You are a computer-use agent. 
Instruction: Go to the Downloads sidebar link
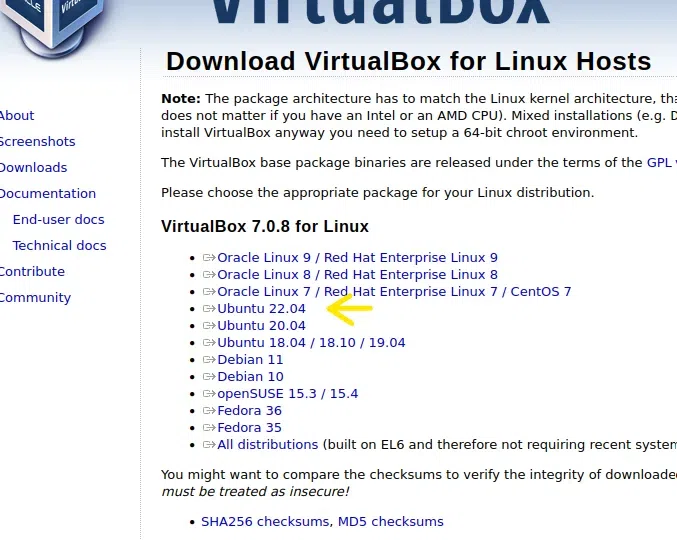click(x=33, y=167)
